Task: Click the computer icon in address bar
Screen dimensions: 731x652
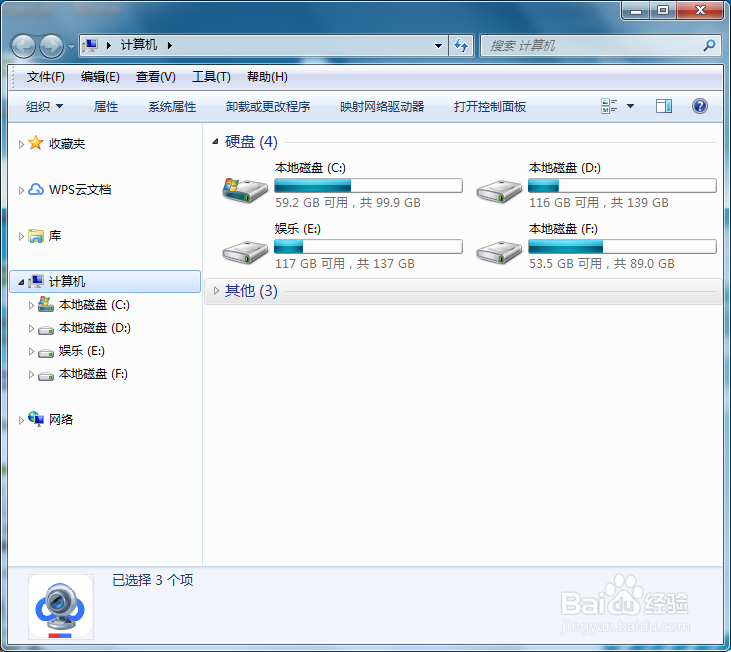Action: point(90,45)
